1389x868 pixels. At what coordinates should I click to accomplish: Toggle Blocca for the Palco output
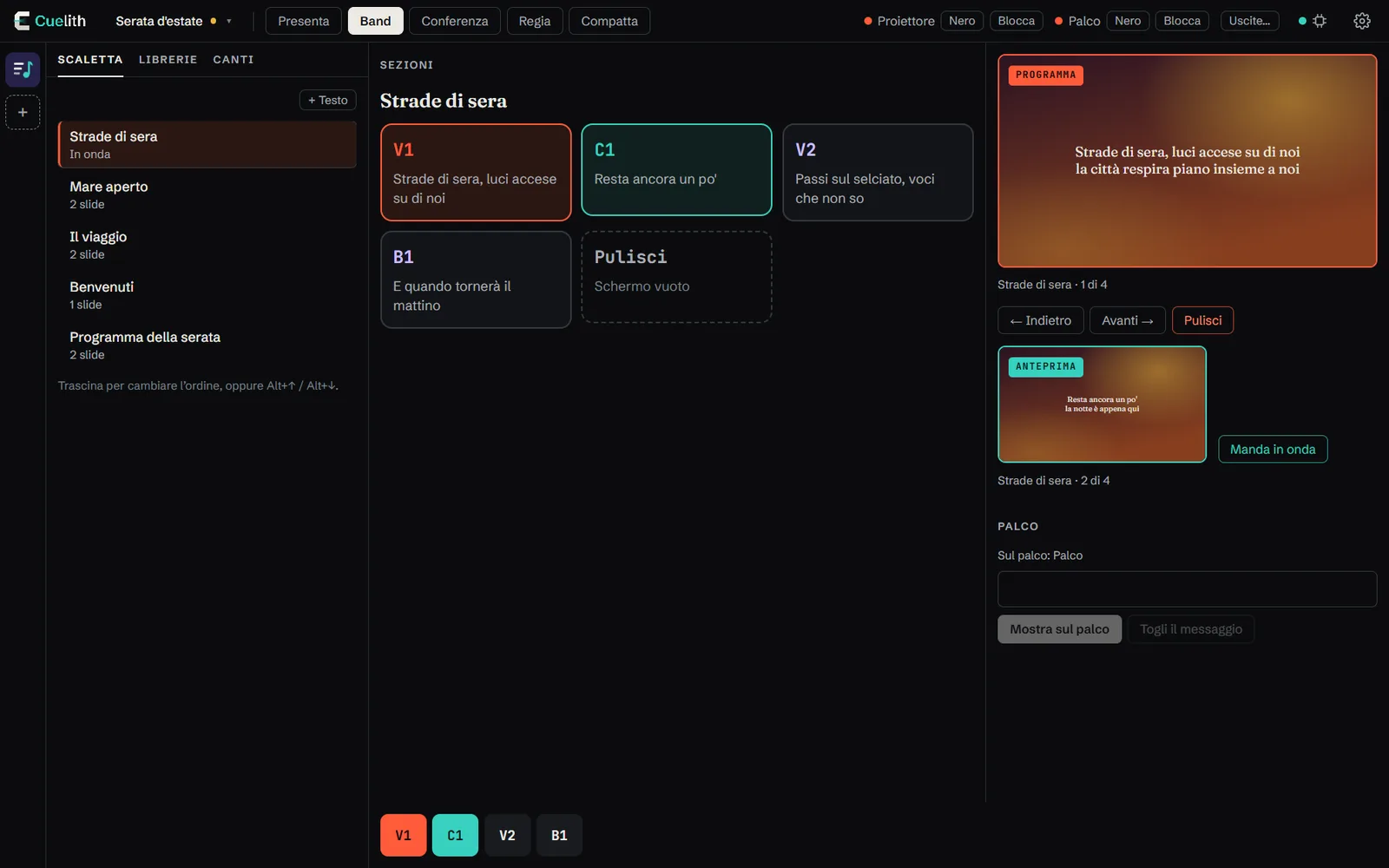point(1182,21)
